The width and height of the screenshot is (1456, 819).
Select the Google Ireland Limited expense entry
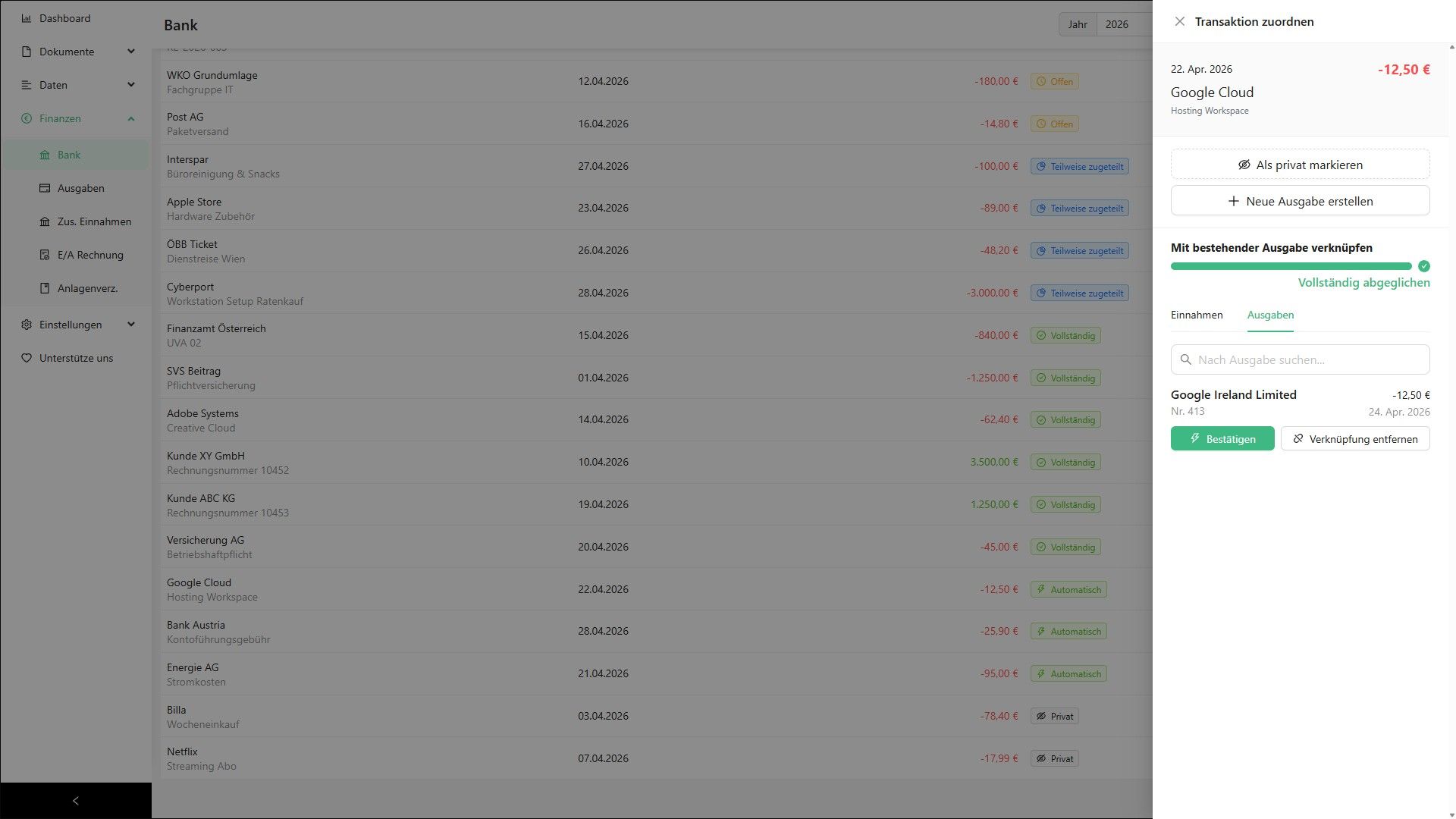pos(1300,403)
